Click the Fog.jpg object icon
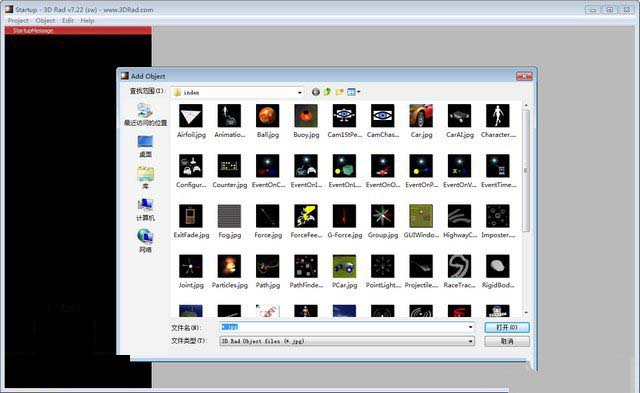Image resolution: width=640 pixels, height=393 pixels. 229,216
